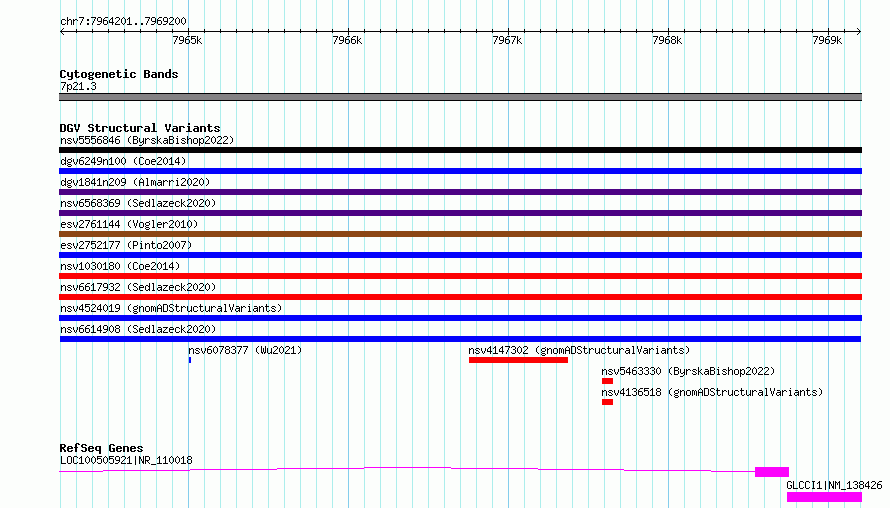The width and height of the screenshot is (890, 508).
Task: Open the Cytogenetic Bands track heading
Action: 119,74
